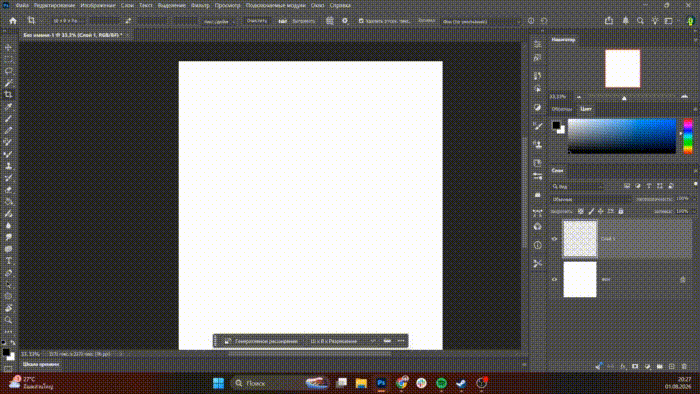Open the Discover lightbulb icon
This screenshot has height=394, width=700.
[655, 21]
